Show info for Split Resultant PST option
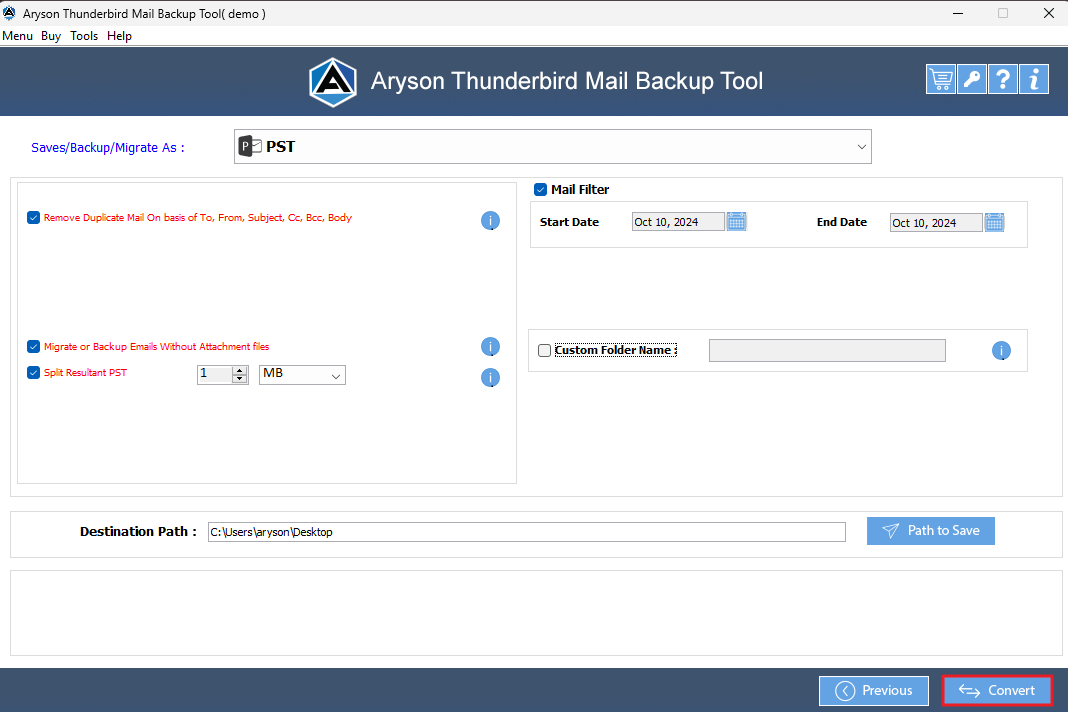The width and height of the screenshot is (1068, 712). click(x=490, y=377)
